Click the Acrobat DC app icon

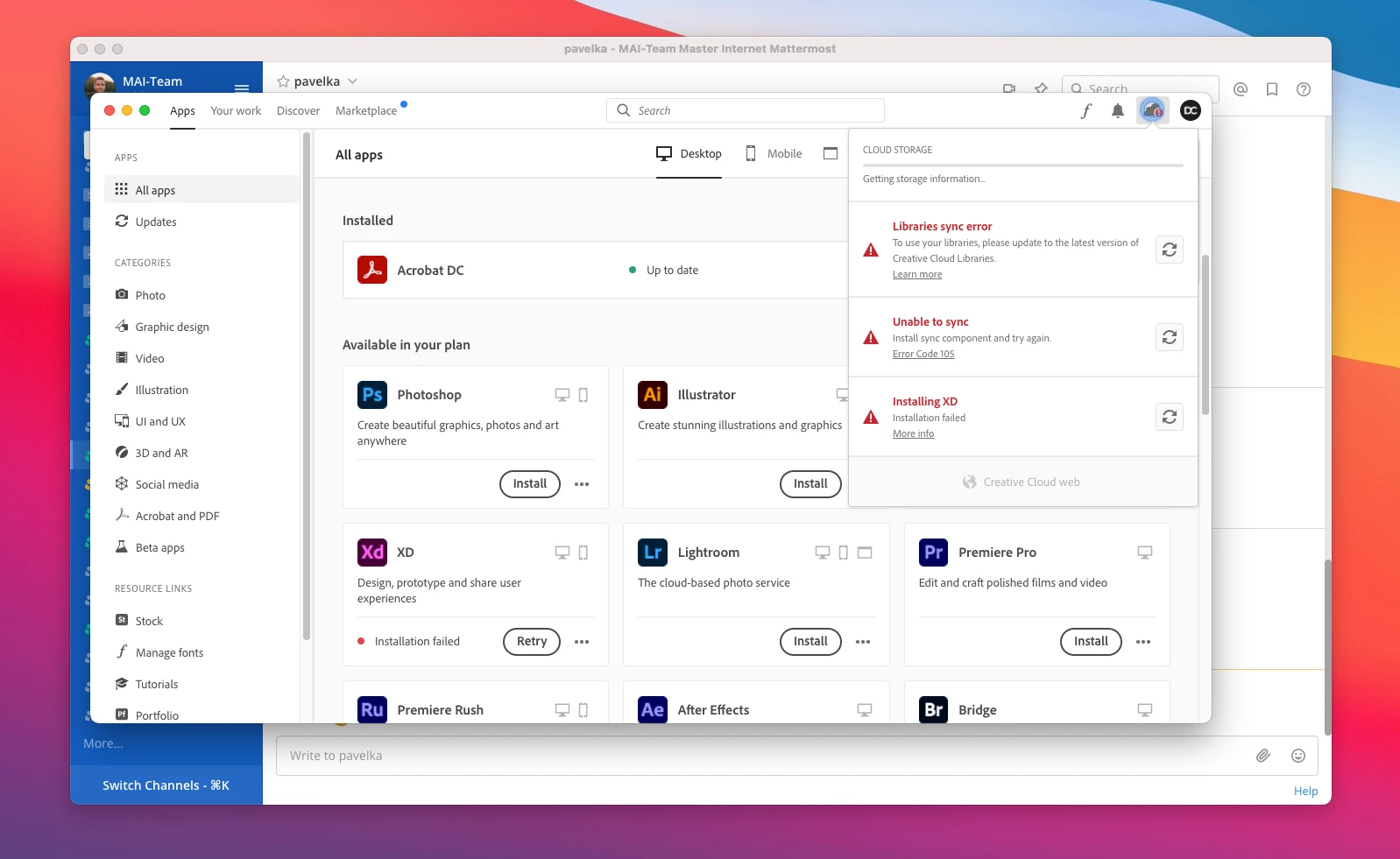coord(372,270)
